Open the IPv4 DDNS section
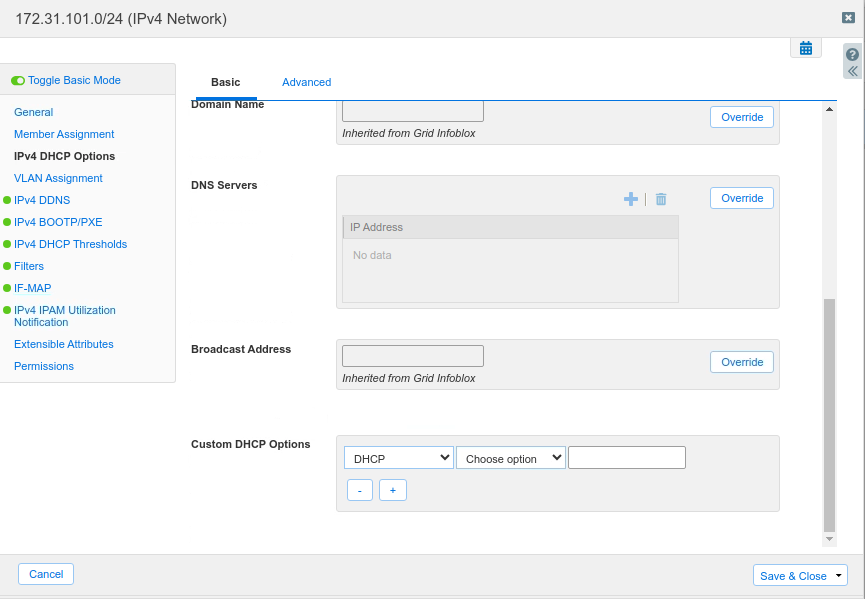Viewport: 865px width, 599px height. tap(42, 200)
